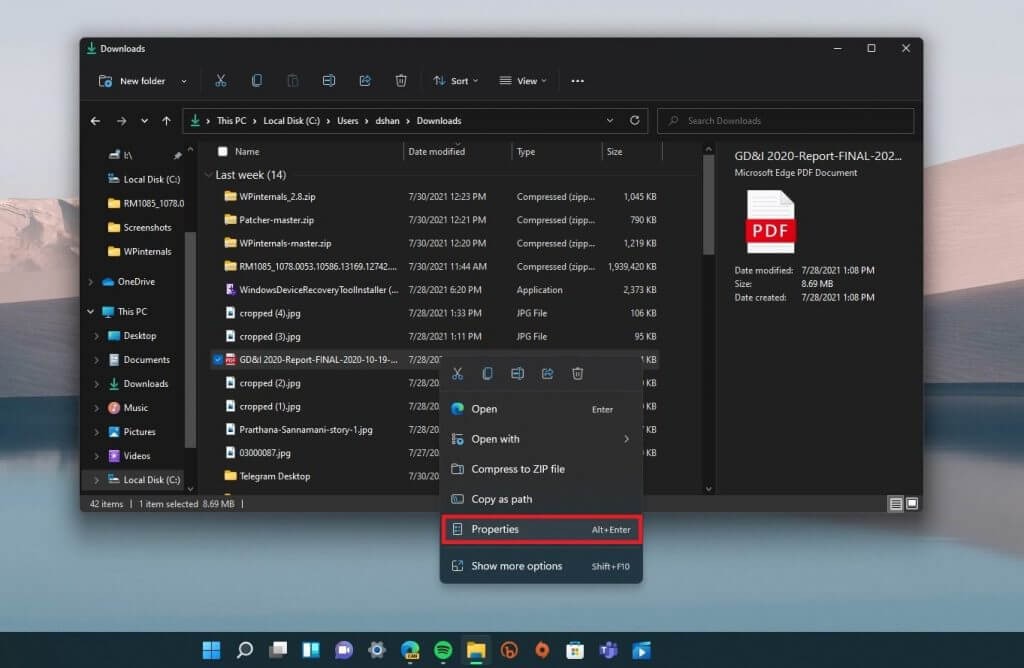The width and height of the screenshot is (1024, 668).
Task: Click inside the Search Downloads box
Action: pyautogui.click(x=785, y=120)
